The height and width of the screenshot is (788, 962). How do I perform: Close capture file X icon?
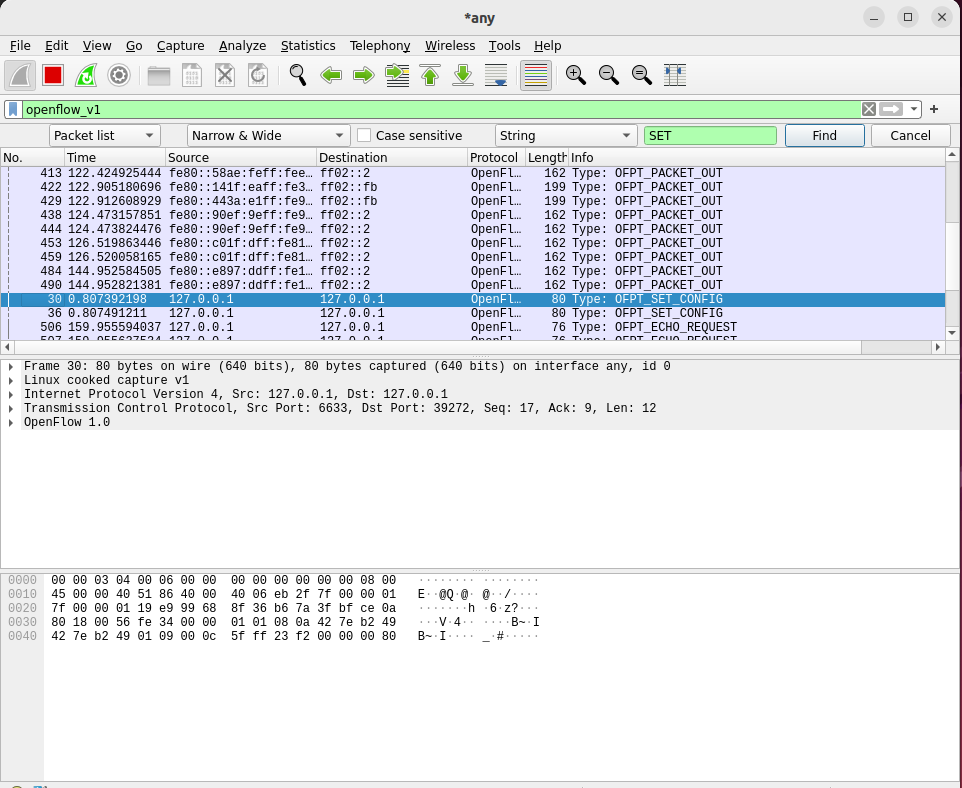(x=225, y=75)
